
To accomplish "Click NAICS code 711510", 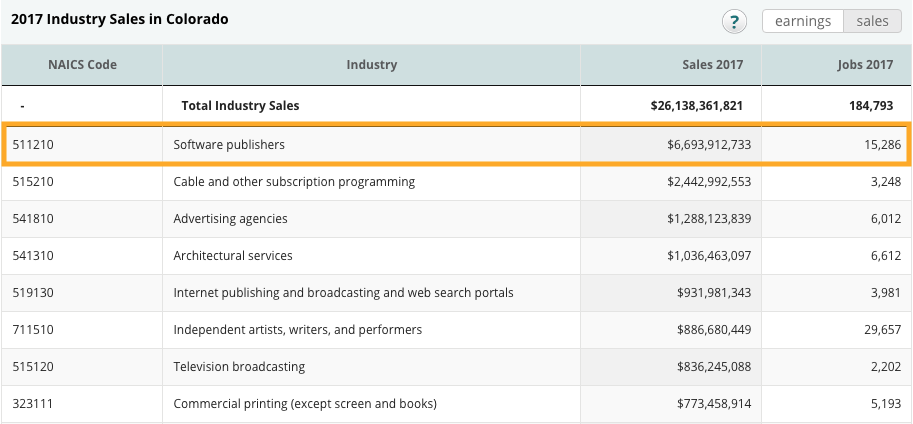I will point(33,330).
